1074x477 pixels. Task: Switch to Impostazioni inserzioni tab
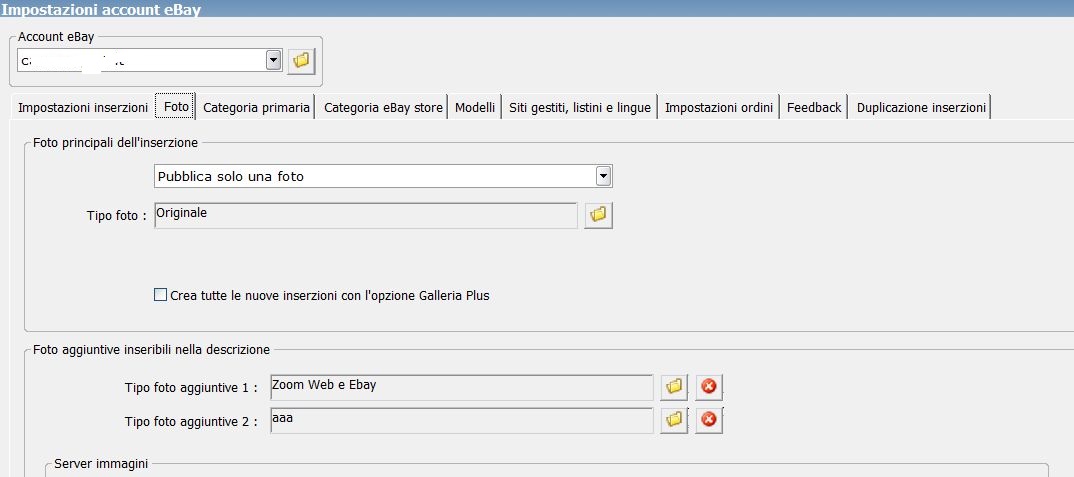click(83, 107)
